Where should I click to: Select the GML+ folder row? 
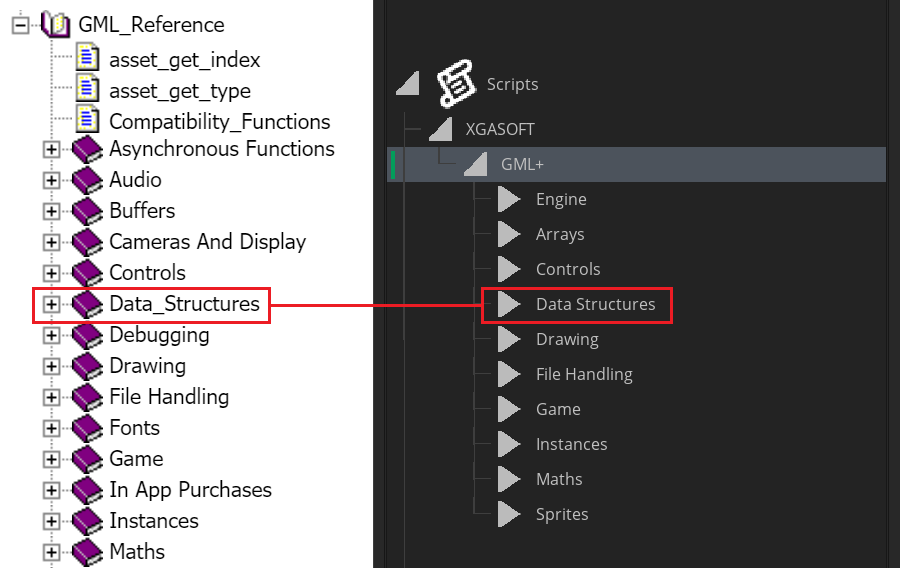click(x=637, y=165)
